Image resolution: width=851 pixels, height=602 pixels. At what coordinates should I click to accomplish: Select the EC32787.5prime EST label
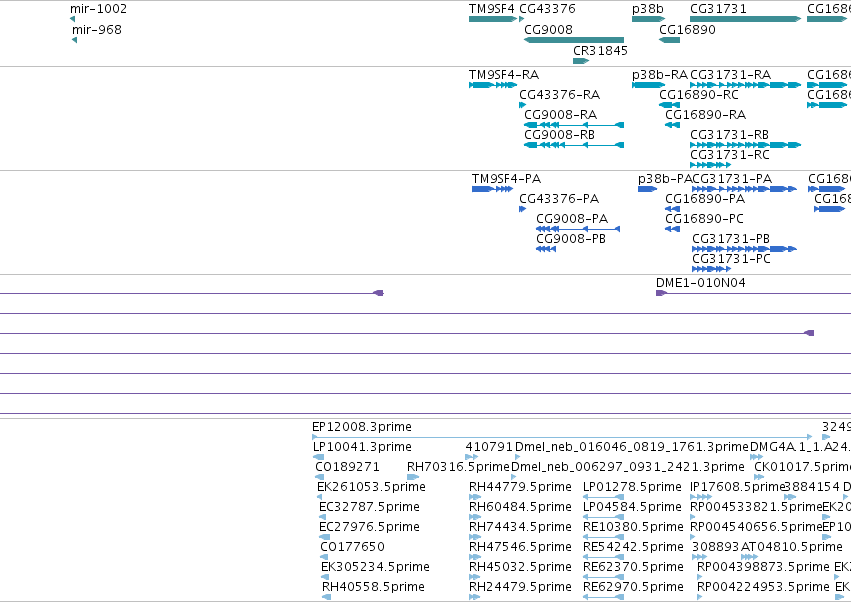[x=369, y=506]
